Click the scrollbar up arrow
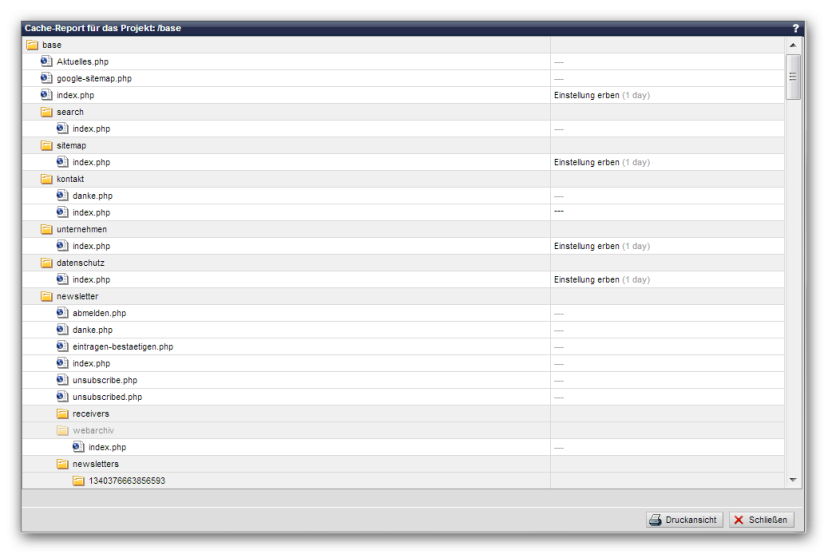828x554 pixels. pos(793,45)
